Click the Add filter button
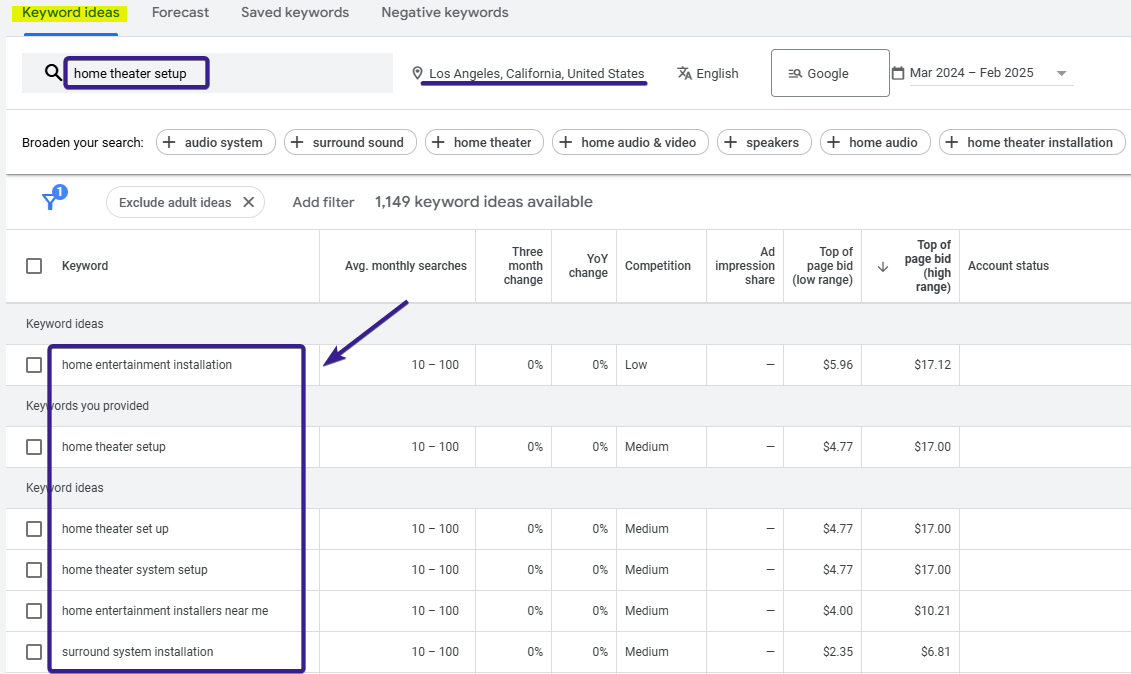This screenshot has width=1131, height=674. pyautogui.click(x=323, y=201)
